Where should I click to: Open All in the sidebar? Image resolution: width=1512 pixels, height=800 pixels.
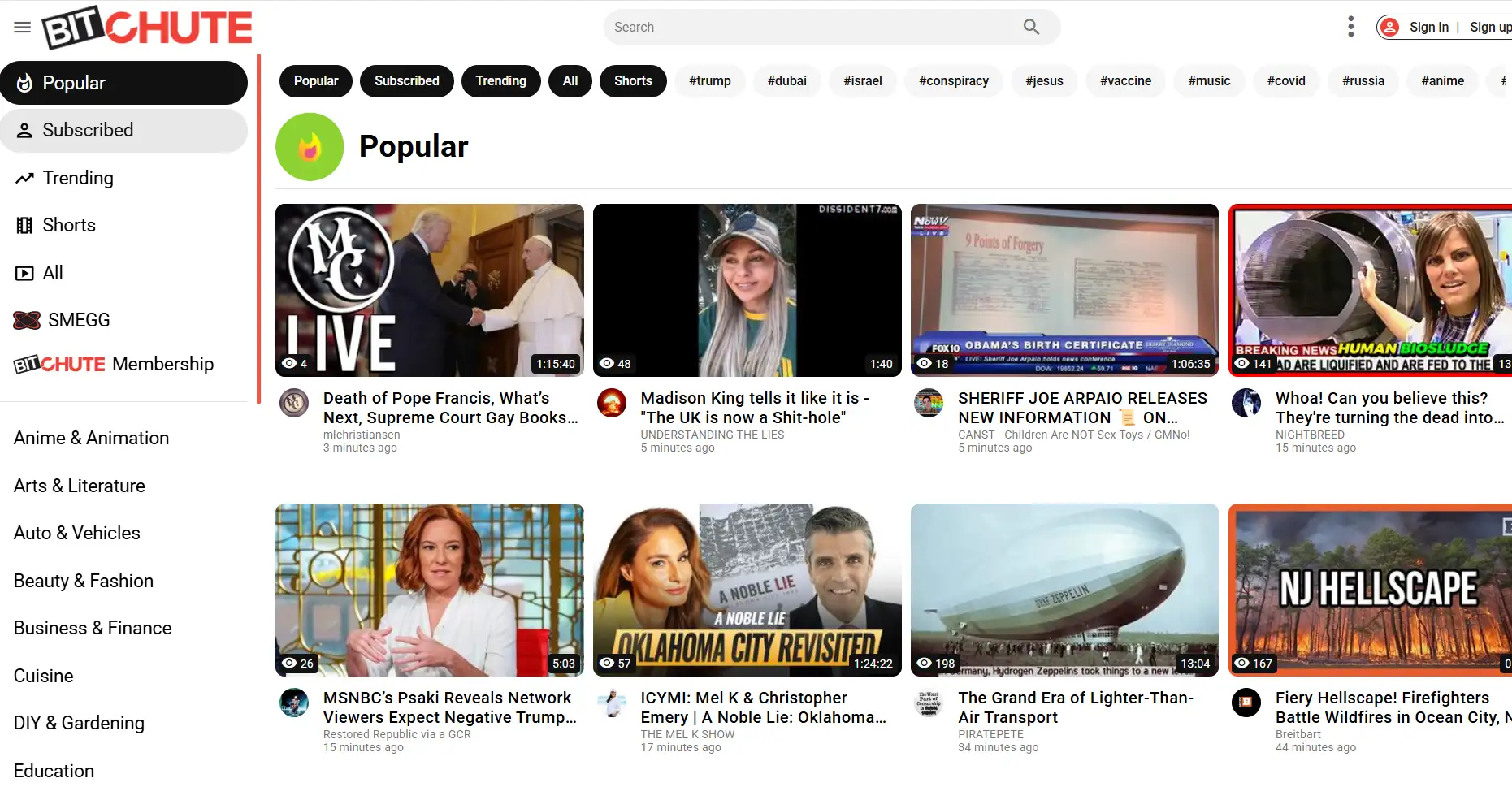pyautogui.click(x=123, y=273)
